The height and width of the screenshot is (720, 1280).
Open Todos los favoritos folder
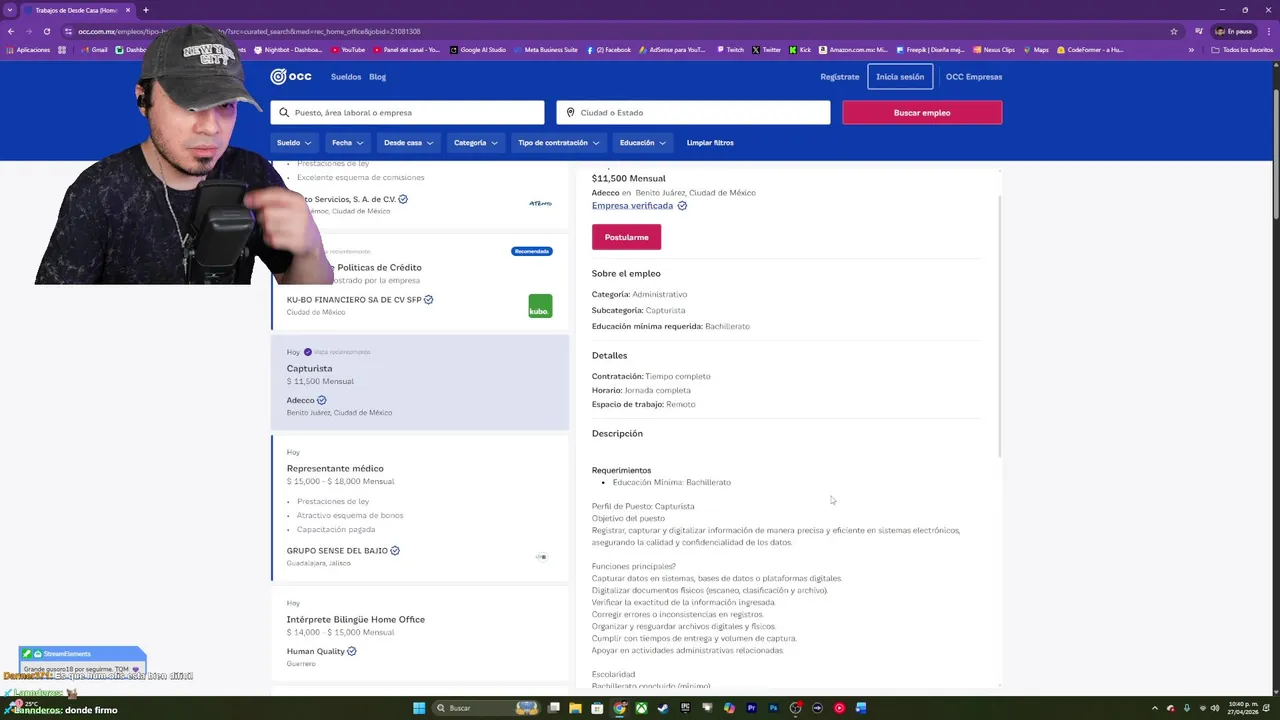tap(1243, 50)
